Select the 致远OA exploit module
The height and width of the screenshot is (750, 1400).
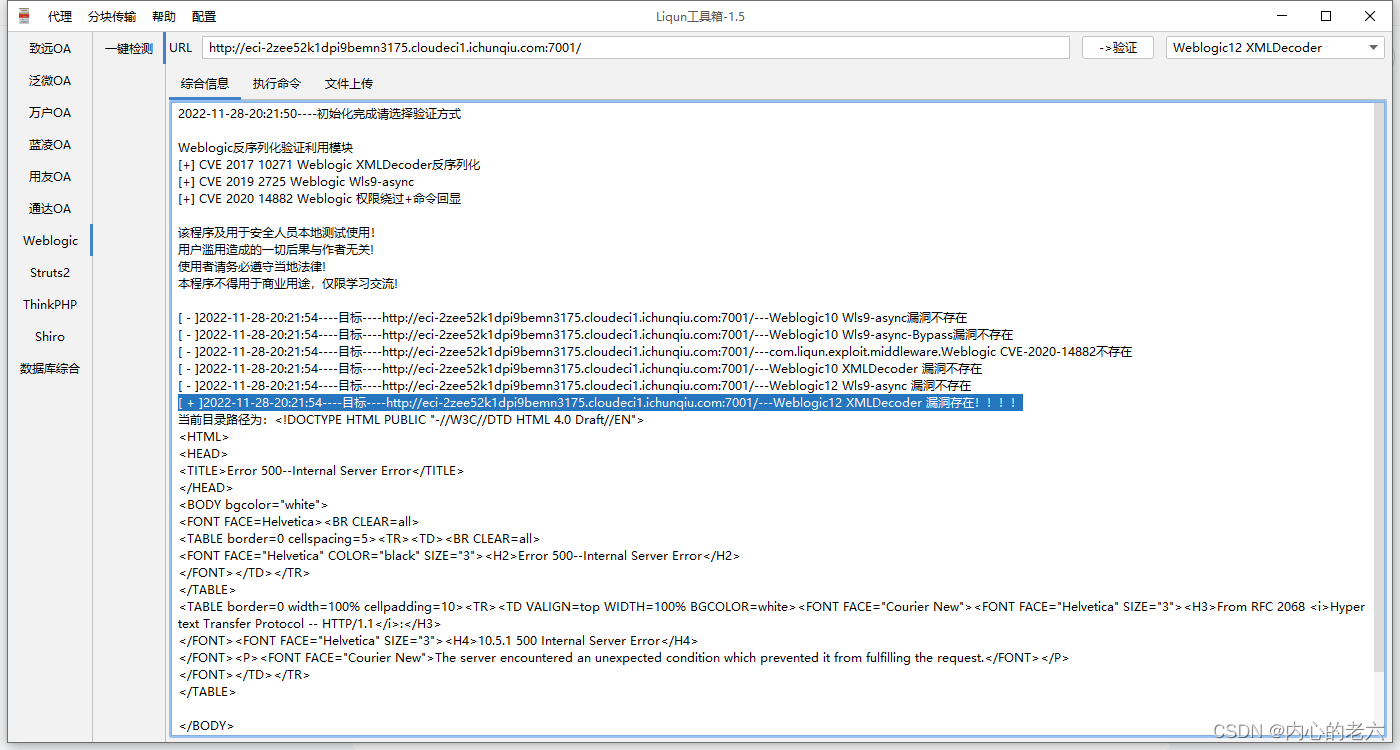click(x=49, y=48)
